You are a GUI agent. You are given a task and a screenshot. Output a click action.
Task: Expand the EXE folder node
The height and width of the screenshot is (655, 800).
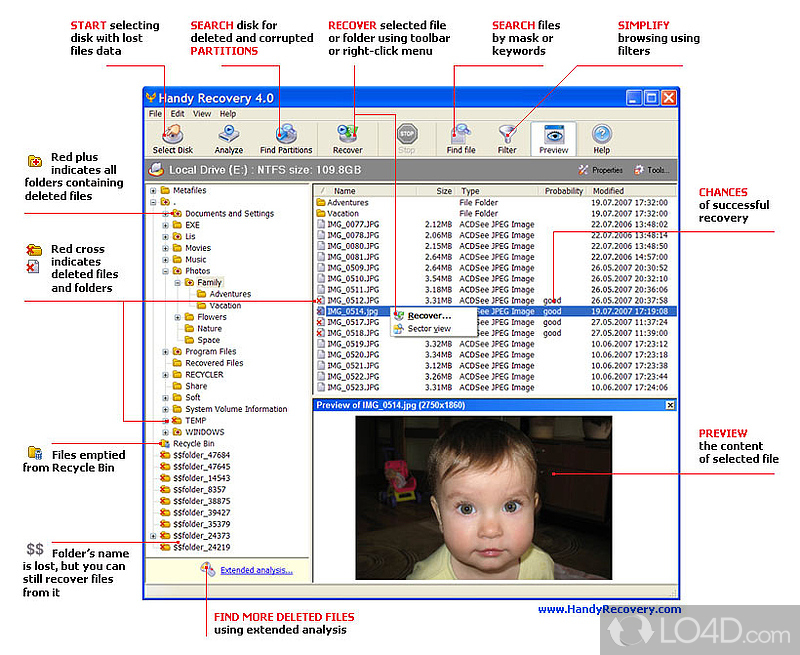(x=165, y=225)
